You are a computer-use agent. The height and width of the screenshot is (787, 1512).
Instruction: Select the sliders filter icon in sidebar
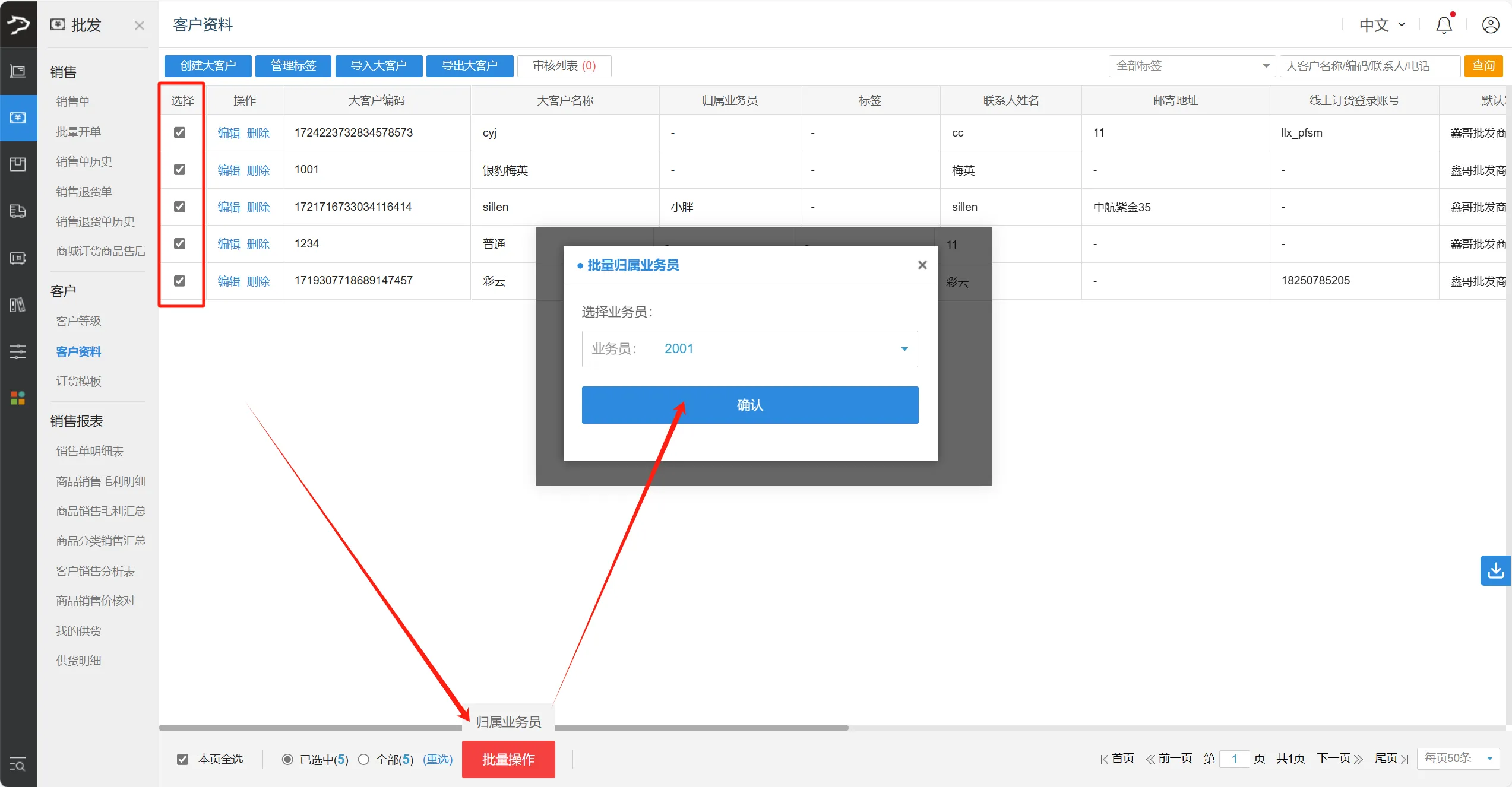[x=17, y=351]
